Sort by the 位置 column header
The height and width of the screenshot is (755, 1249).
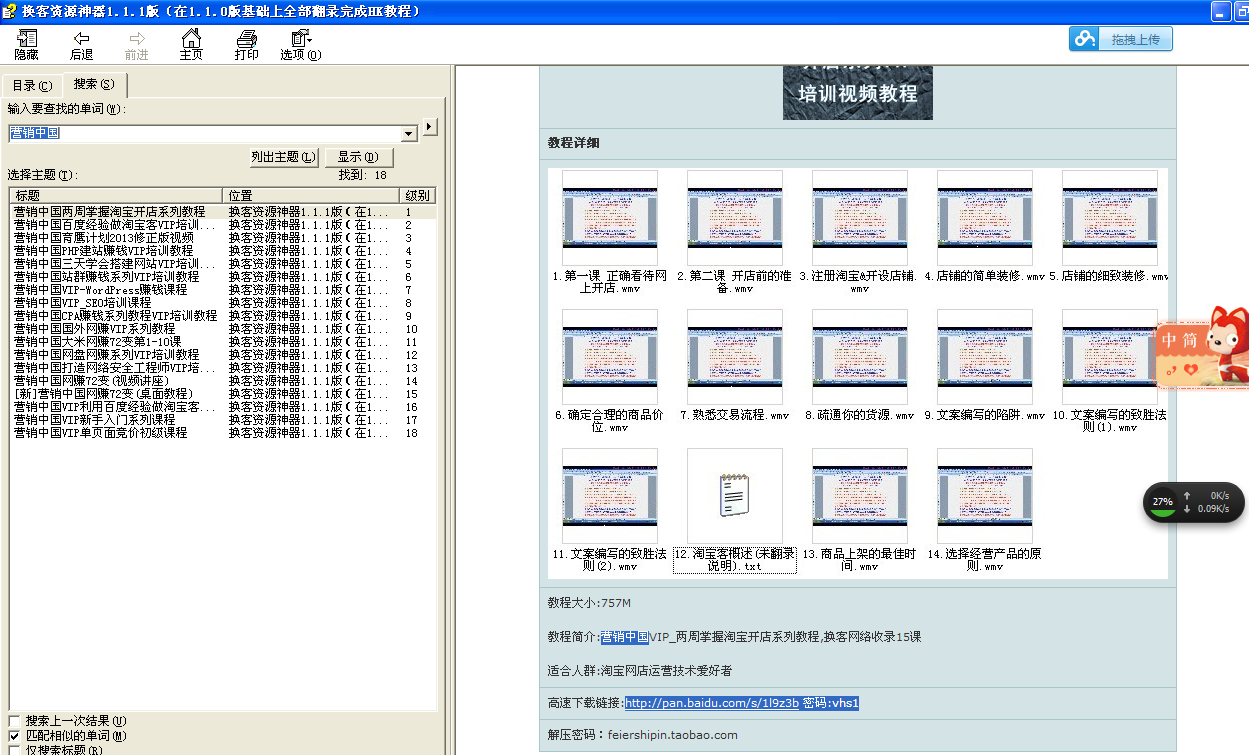[x=311, y=195]
